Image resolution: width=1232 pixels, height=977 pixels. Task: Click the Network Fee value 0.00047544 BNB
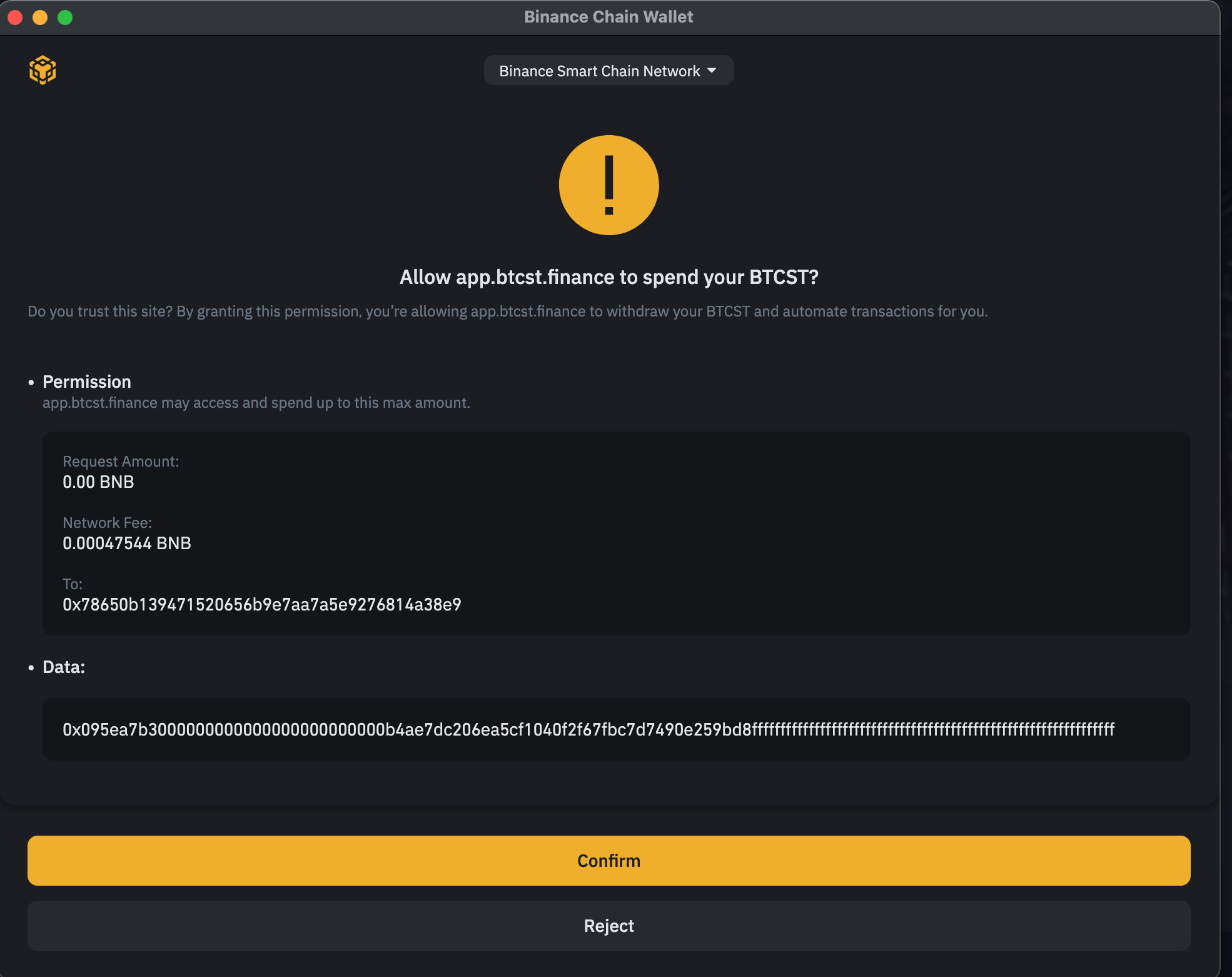(127, 543)
